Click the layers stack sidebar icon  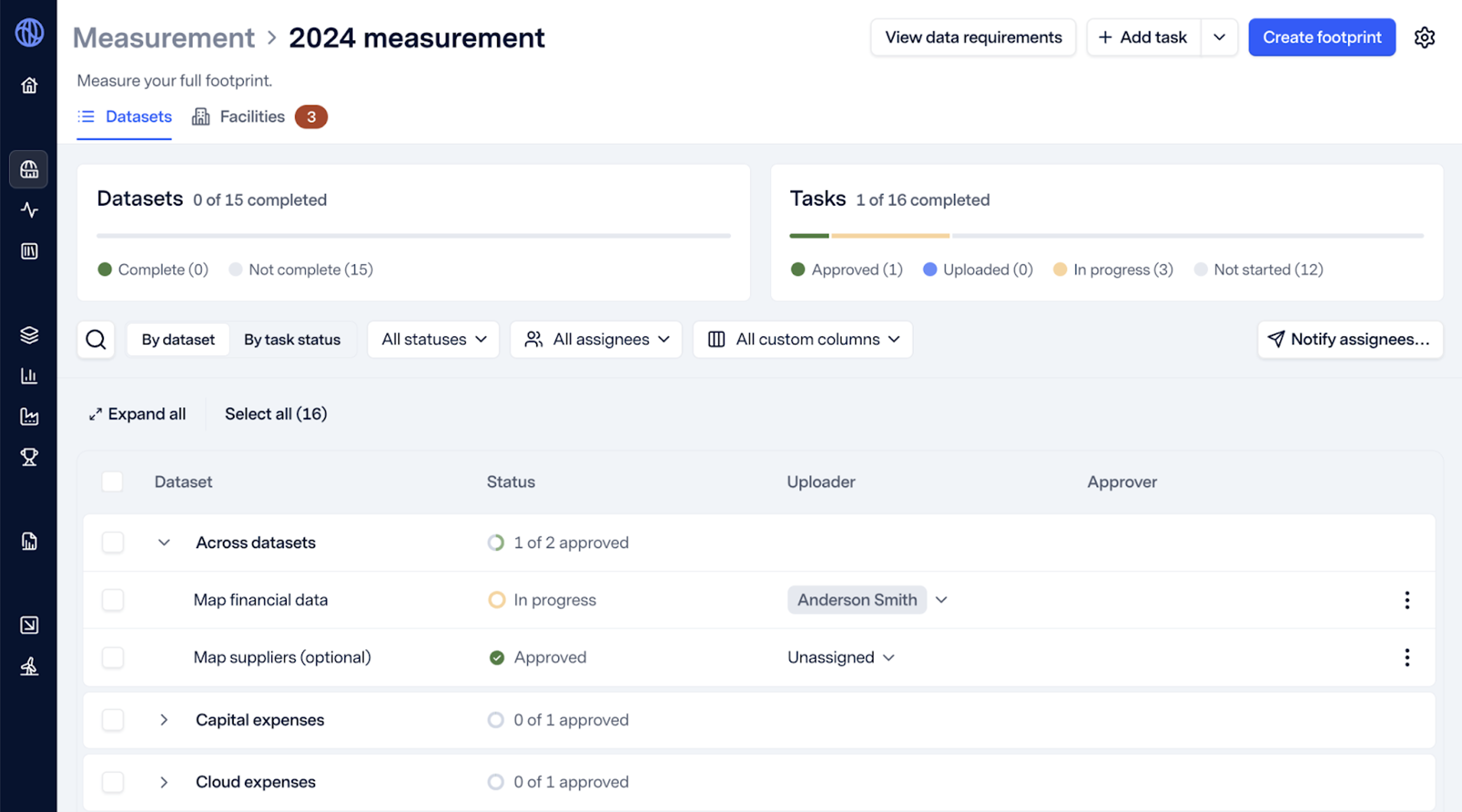29,334
